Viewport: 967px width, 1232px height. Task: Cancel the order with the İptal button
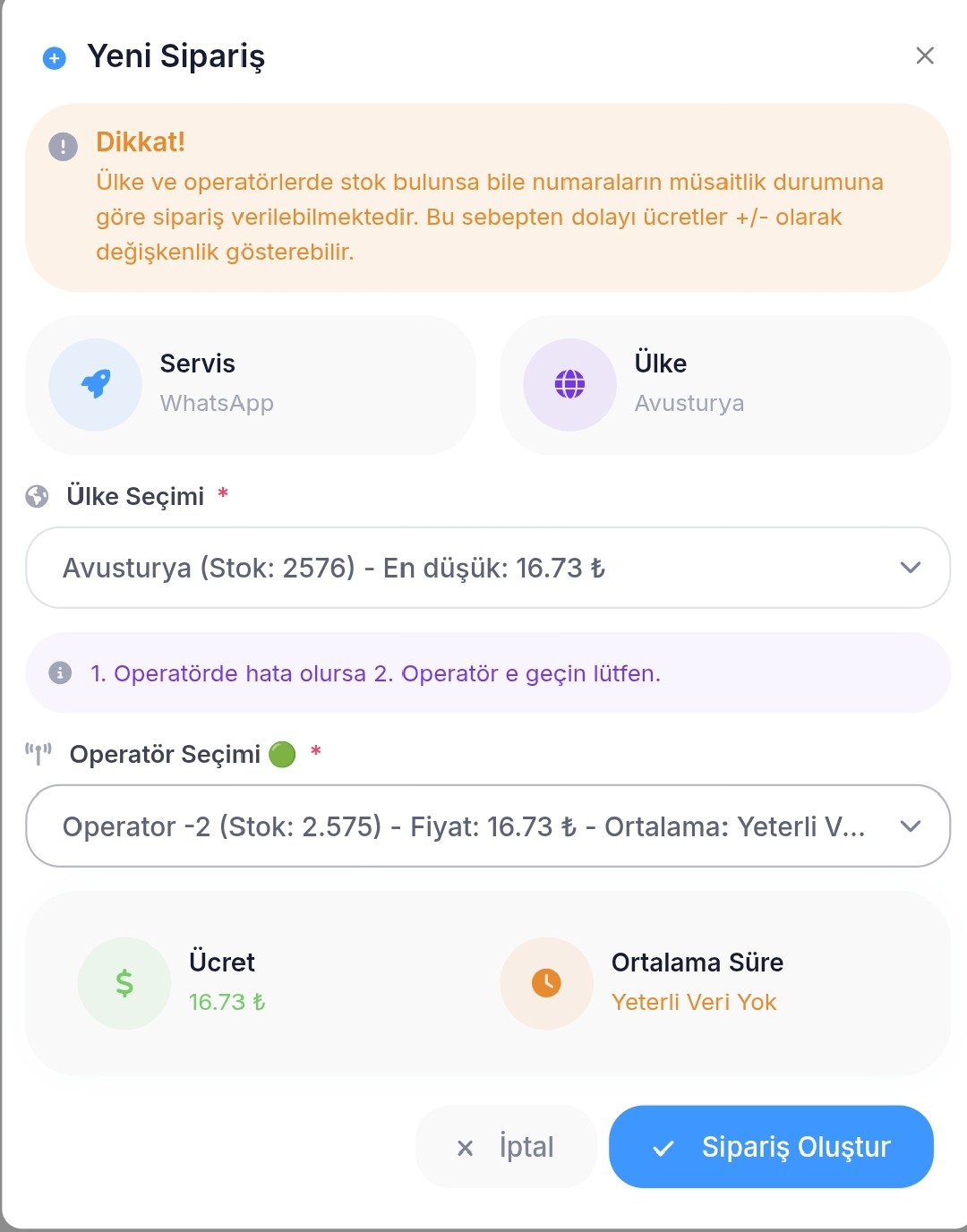[506, 1147]
